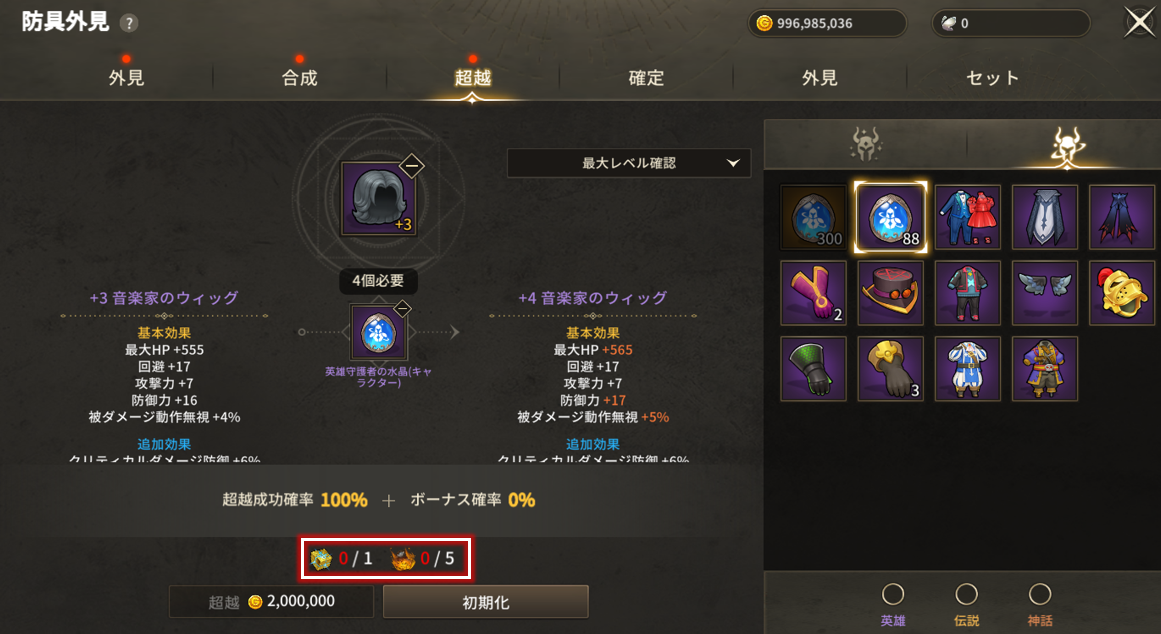
Task: Select the green gauntlet item
Action: tap(813, 368)
